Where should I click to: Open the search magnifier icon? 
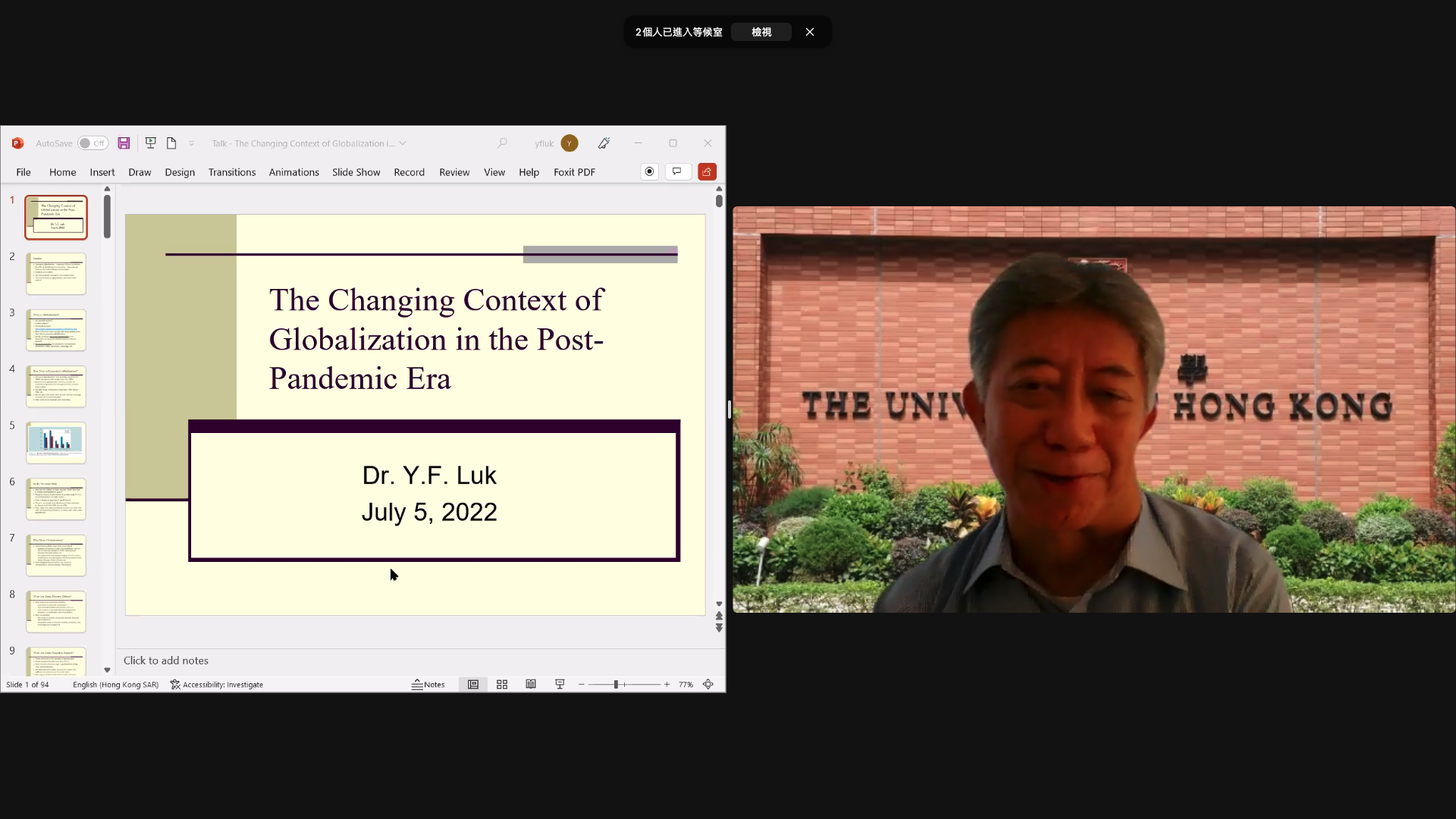coord(502,143)
